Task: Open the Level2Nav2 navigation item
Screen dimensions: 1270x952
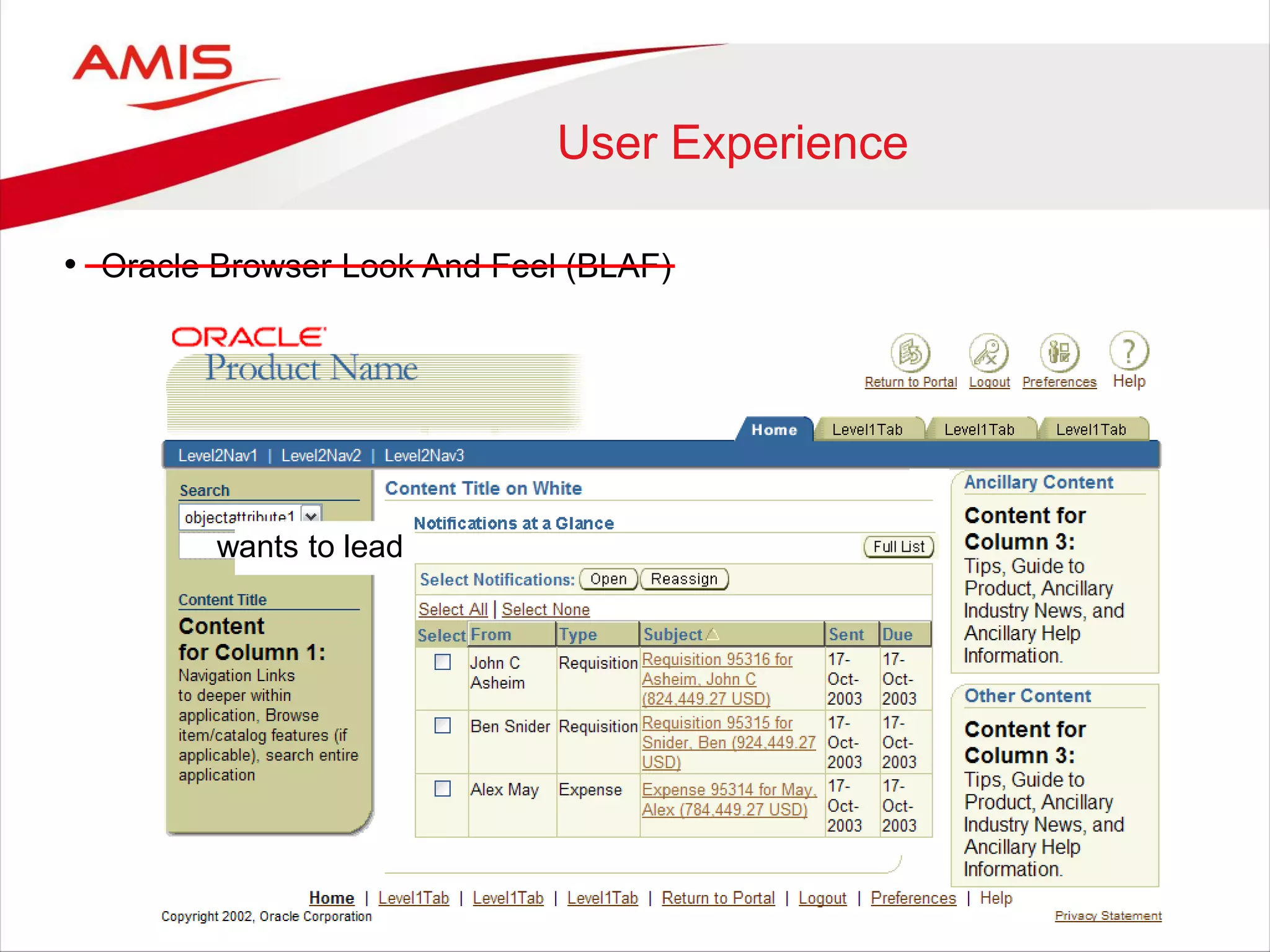Action: 321,456
